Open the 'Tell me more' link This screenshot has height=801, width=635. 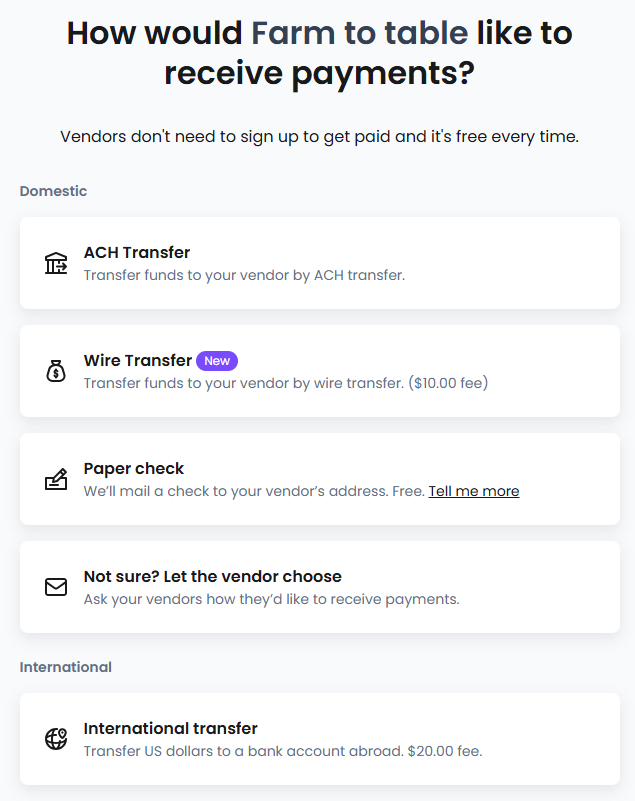pyautogui.click(x=473, y=491)
